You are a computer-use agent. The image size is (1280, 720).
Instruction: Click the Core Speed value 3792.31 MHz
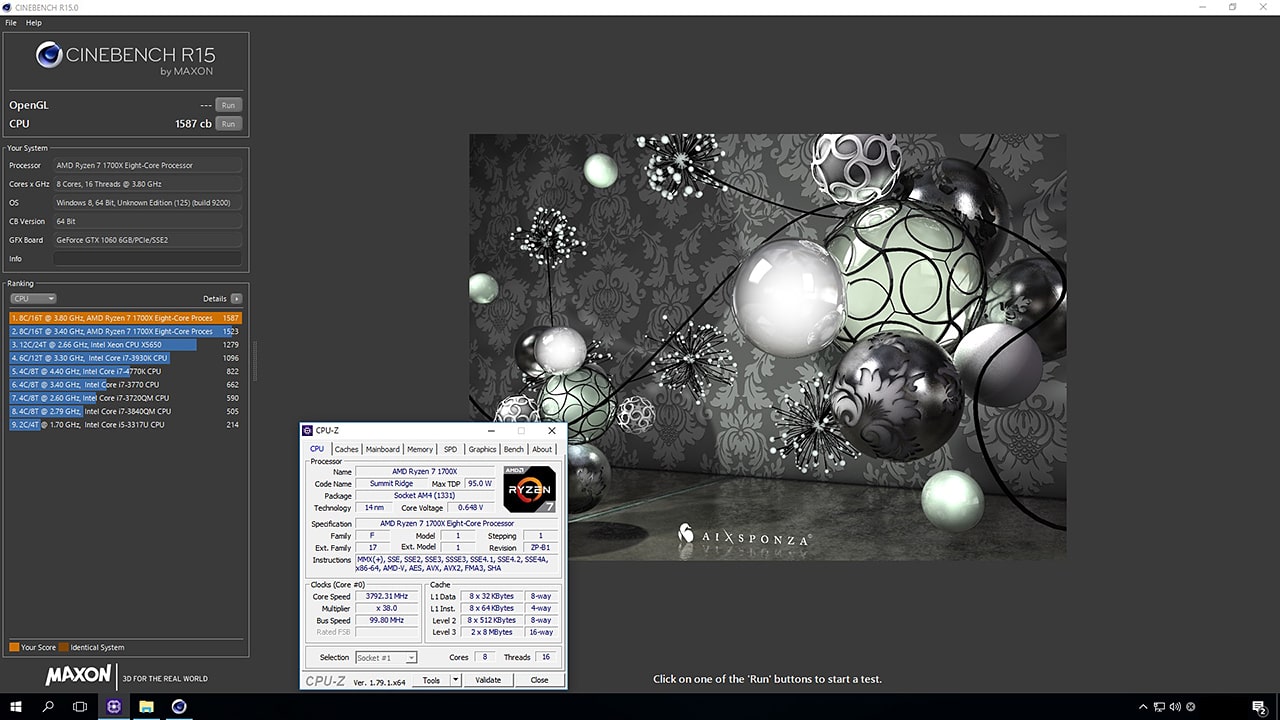tap(387, 597)
